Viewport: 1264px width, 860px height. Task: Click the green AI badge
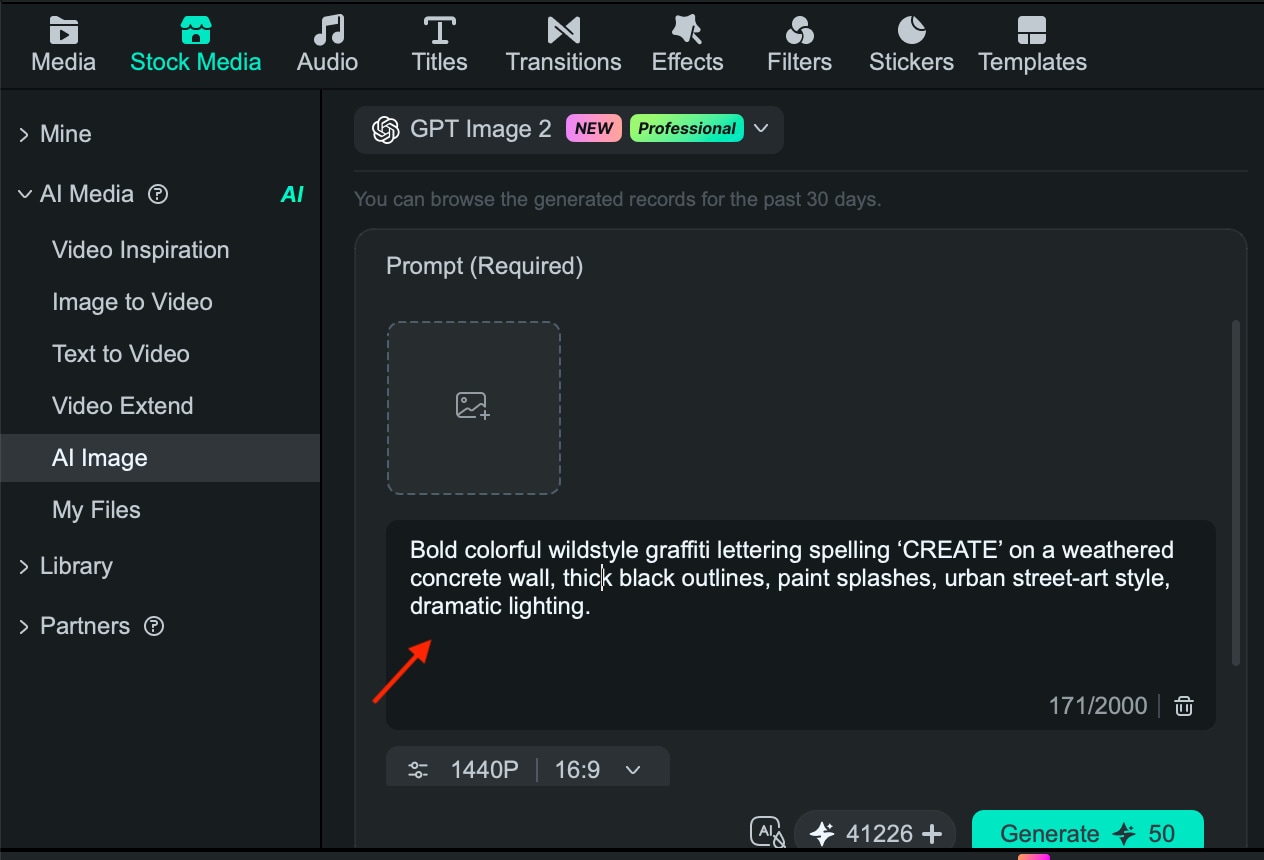click(x=292, y=194)
